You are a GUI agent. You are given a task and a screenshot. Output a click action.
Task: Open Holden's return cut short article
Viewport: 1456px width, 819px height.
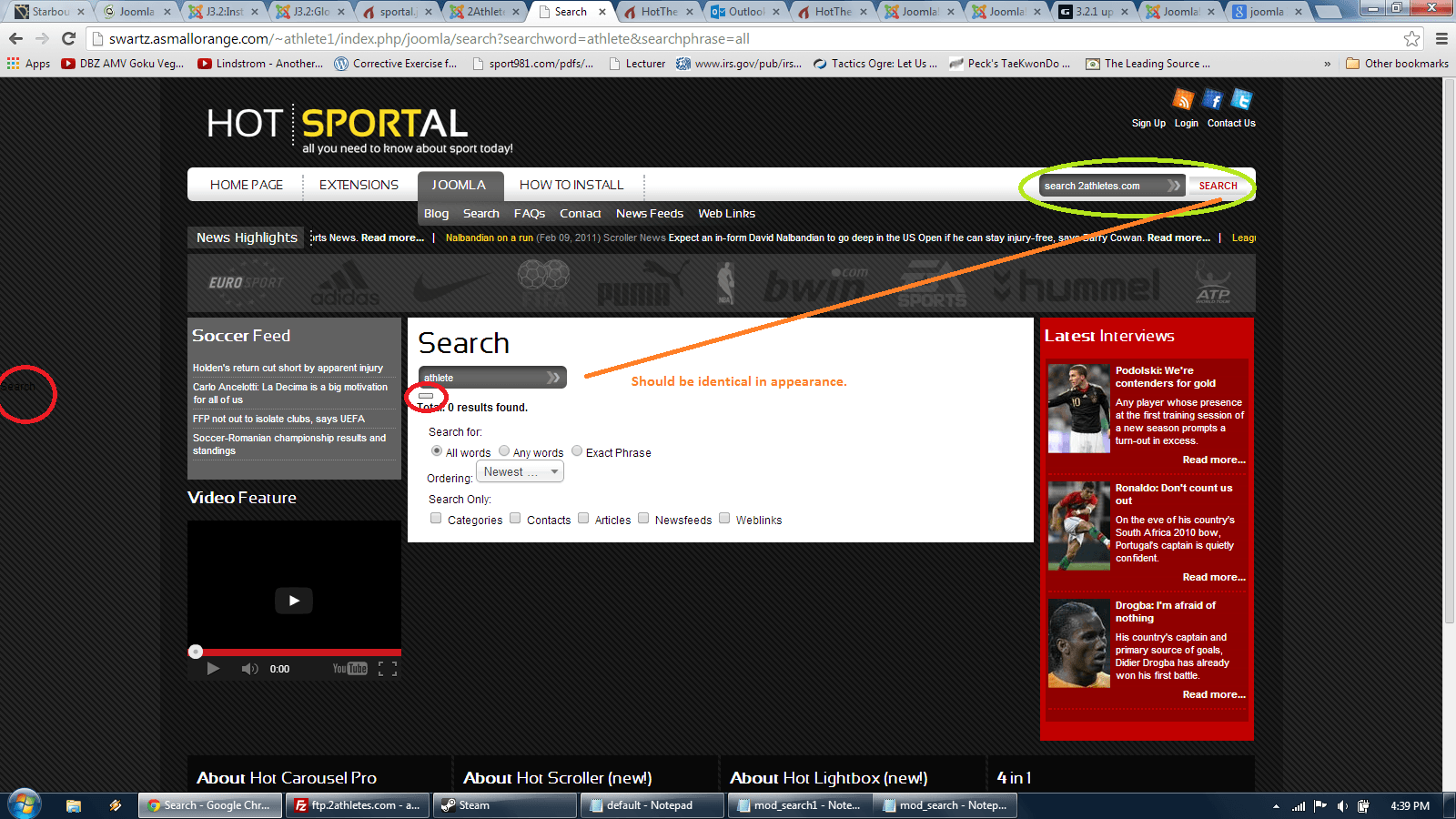pyautogui.click(x=288, y=368)
